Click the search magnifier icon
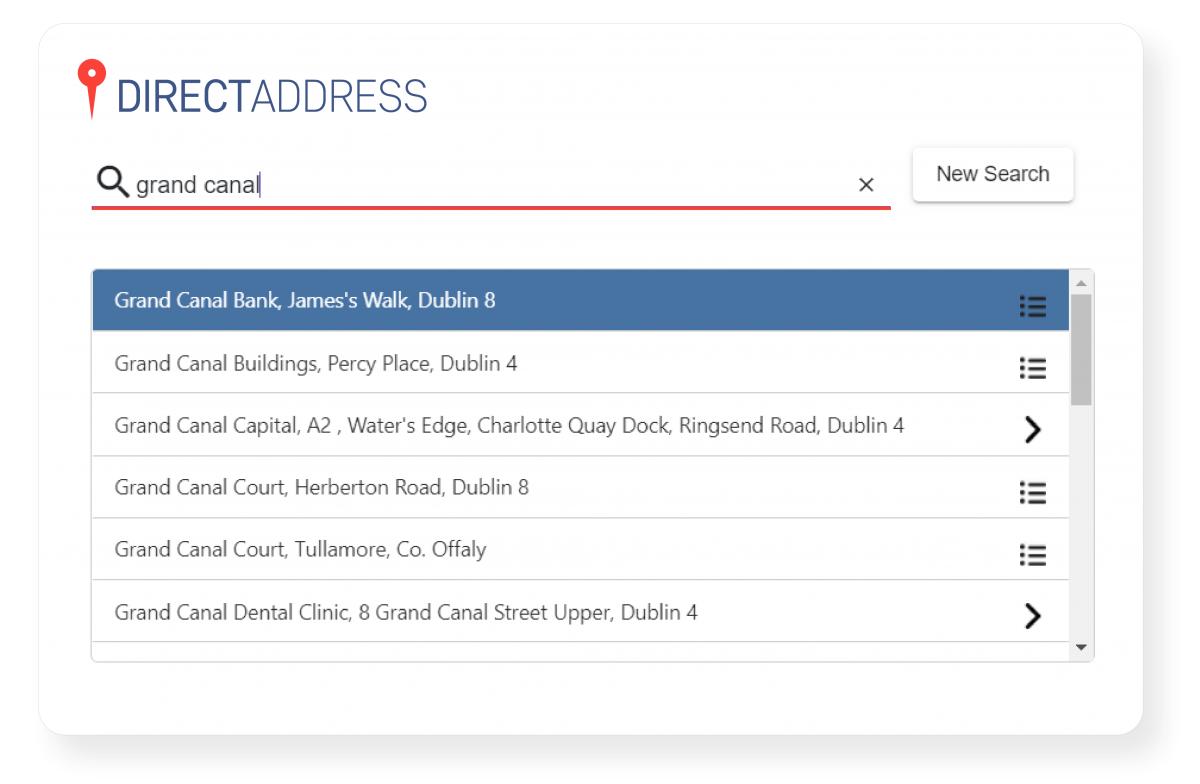Image resolution: width=1200 pixels, height=784 pixels. click(112, 182)
